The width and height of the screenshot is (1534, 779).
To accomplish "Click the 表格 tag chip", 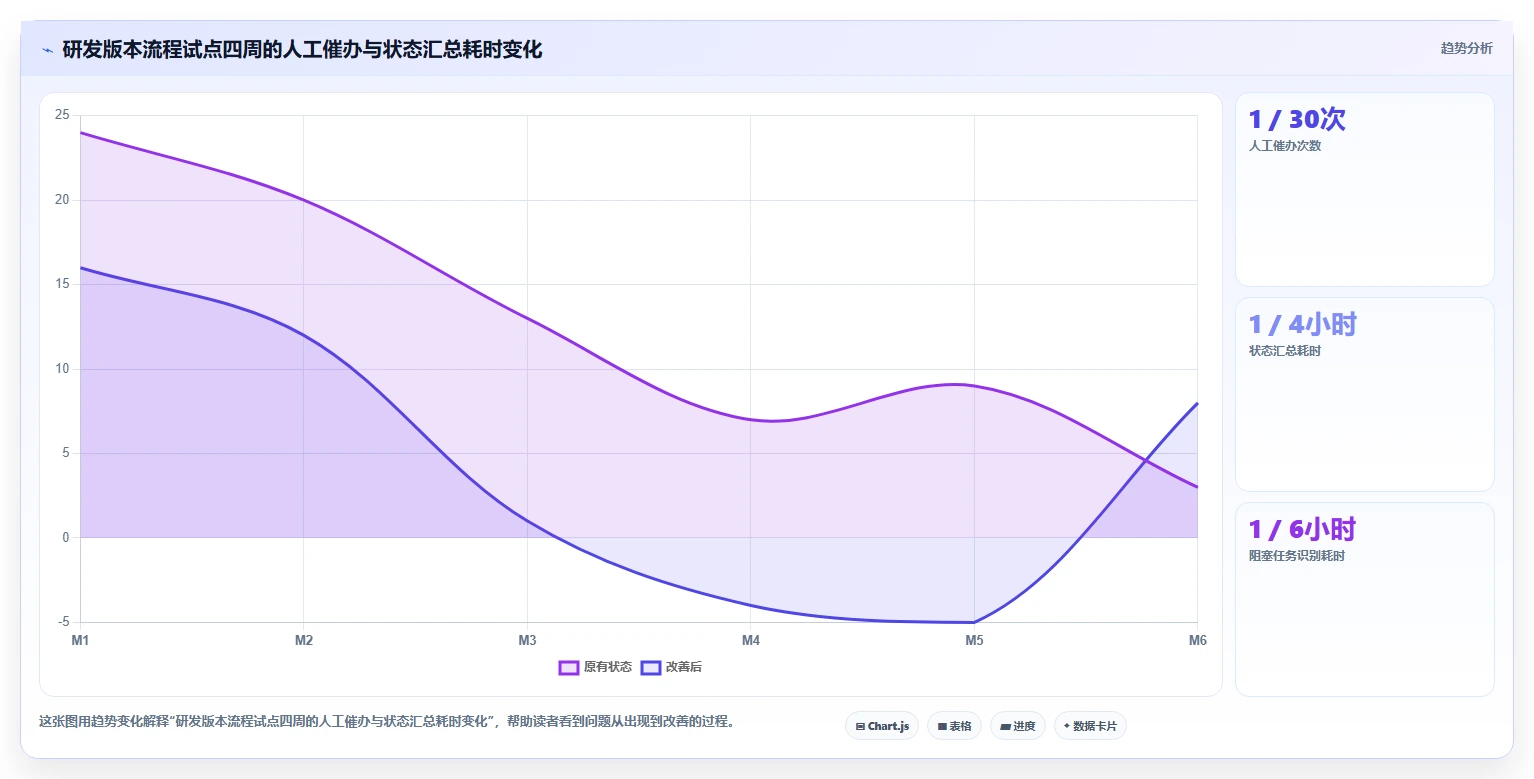I will pyautogui.click(x=954, y=726).
